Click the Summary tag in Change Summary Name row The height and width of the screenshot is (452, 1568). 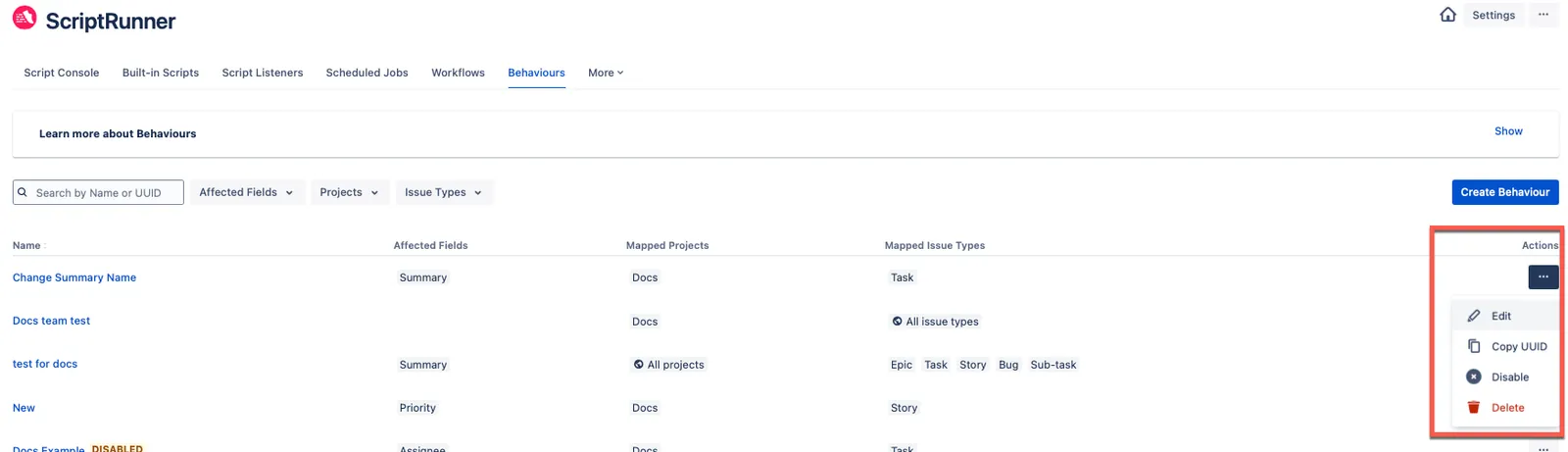coord(423,277)
